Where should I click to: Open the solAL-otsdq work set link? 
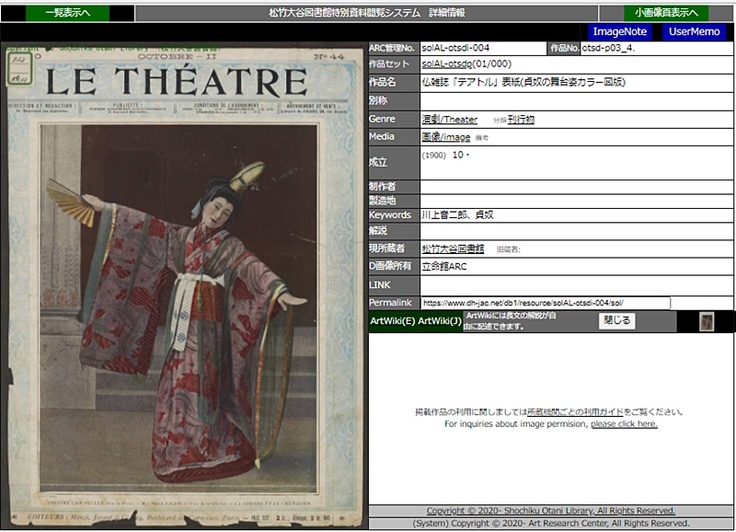[x=447, y=63]
